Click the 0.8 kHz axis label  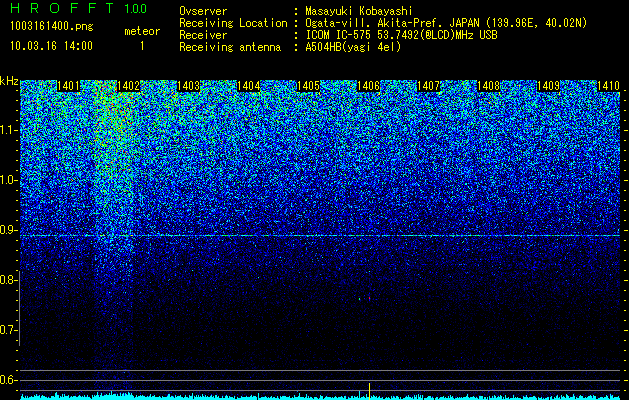click(x=7, y=280)
